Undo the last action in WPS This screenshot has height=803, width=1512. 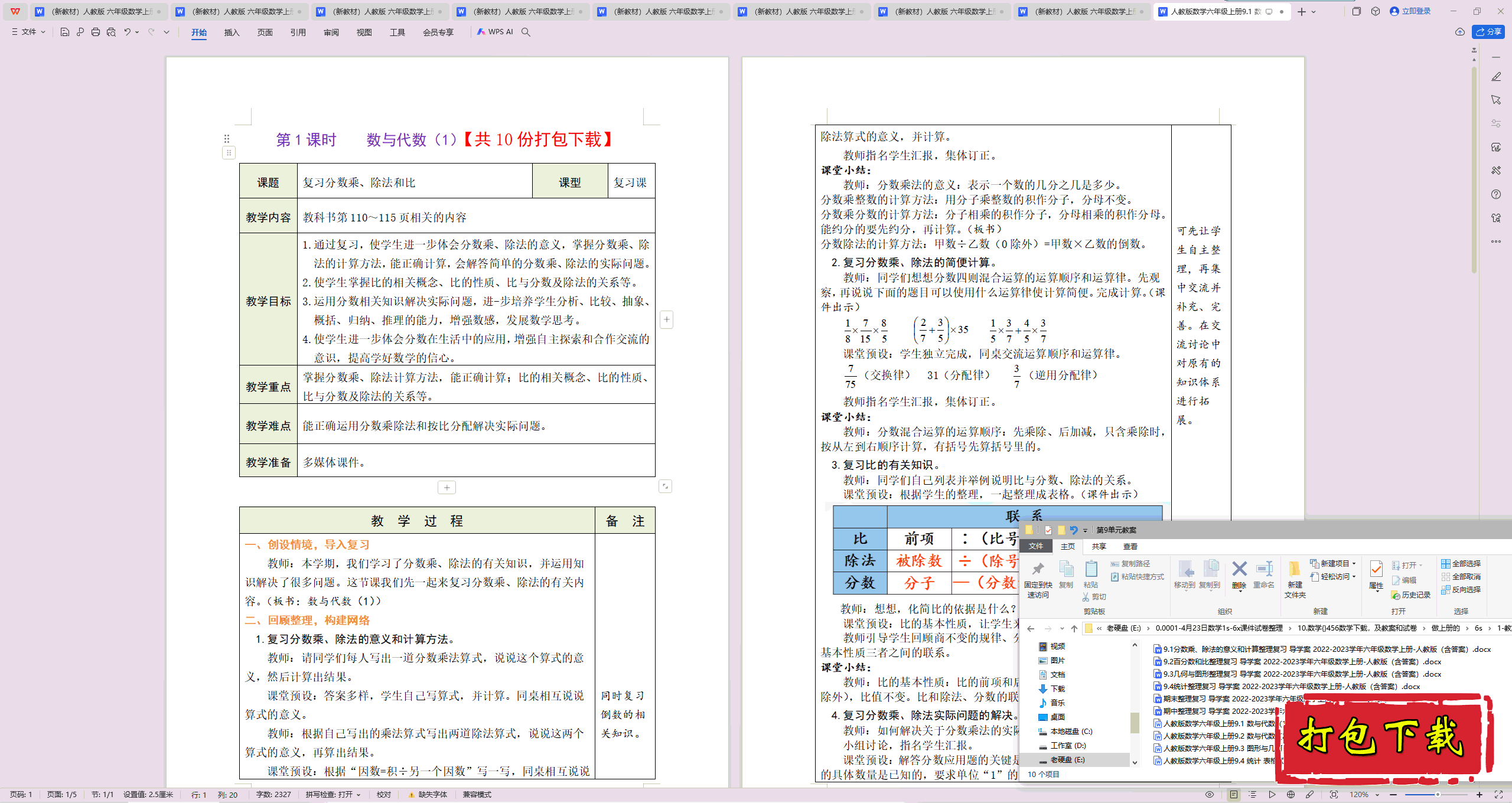click(x=127, y=32)
